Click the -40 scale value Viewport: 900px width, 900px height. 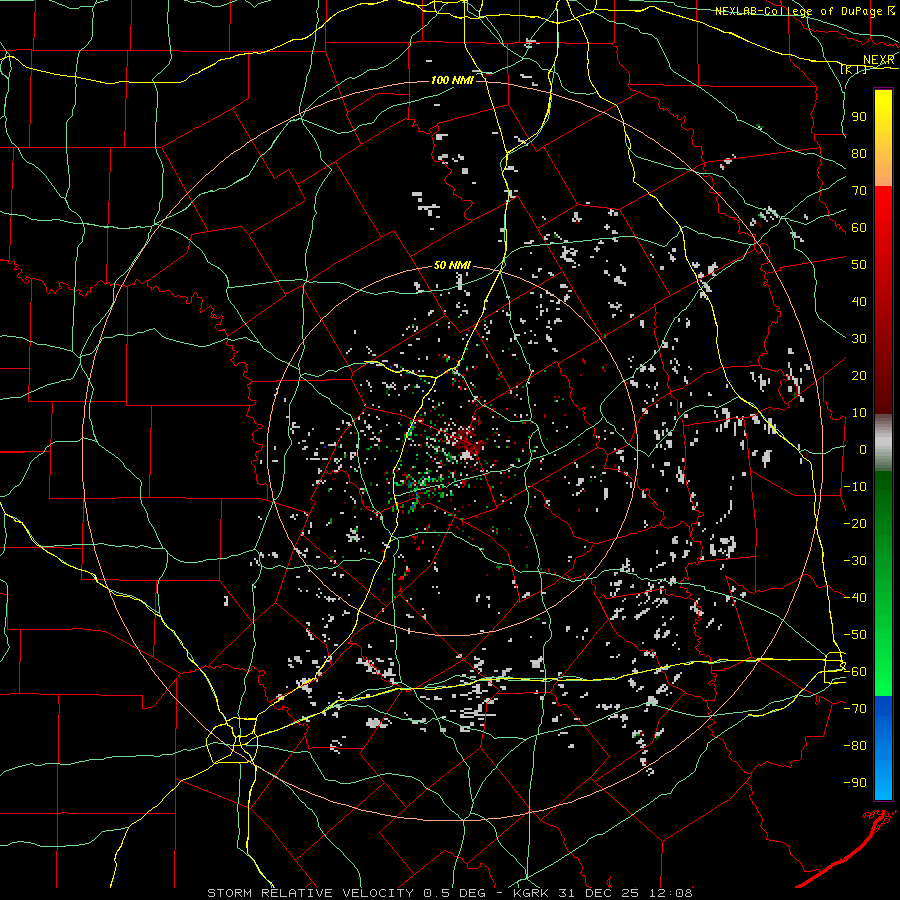coord(855,598)
